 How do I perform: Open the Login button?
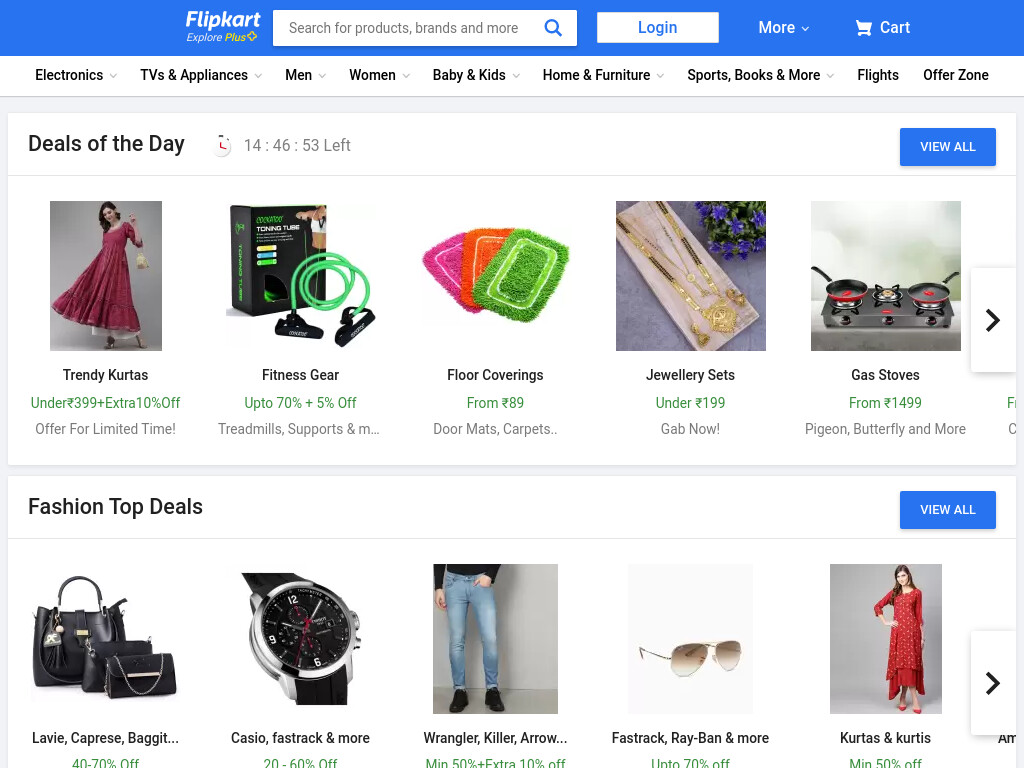(658, 27)
